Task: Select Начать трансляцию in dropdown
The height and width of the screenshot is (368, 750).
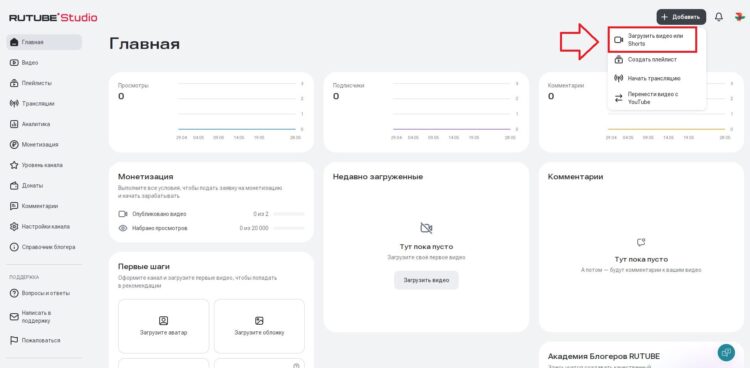Action: click(657, 78)
